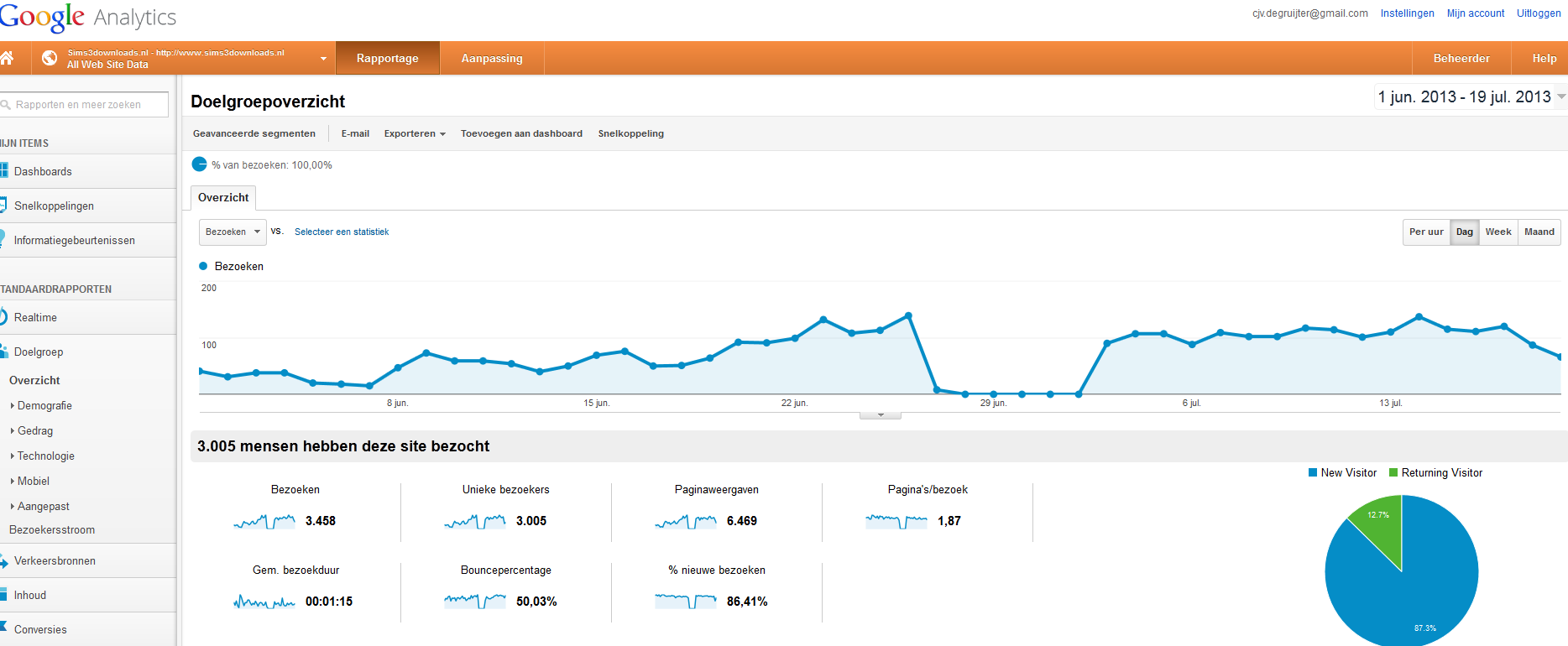Switch graph to Maand view
Screen dimensions: 1568x646
coord(1539,232)
